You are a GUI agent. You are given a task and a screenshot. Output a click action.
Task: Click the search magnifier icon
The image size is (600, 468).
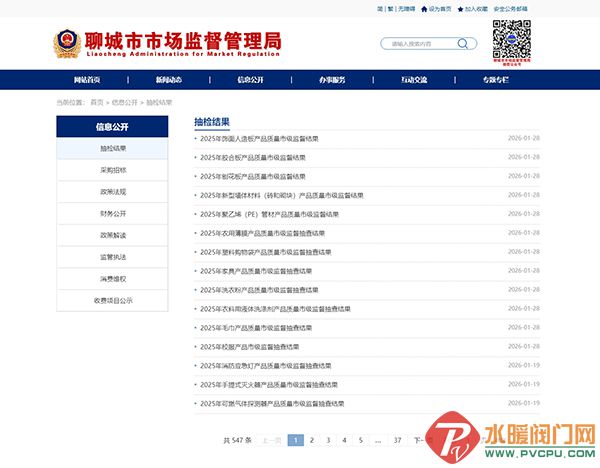pyautogui.click(x=461, y=43)
